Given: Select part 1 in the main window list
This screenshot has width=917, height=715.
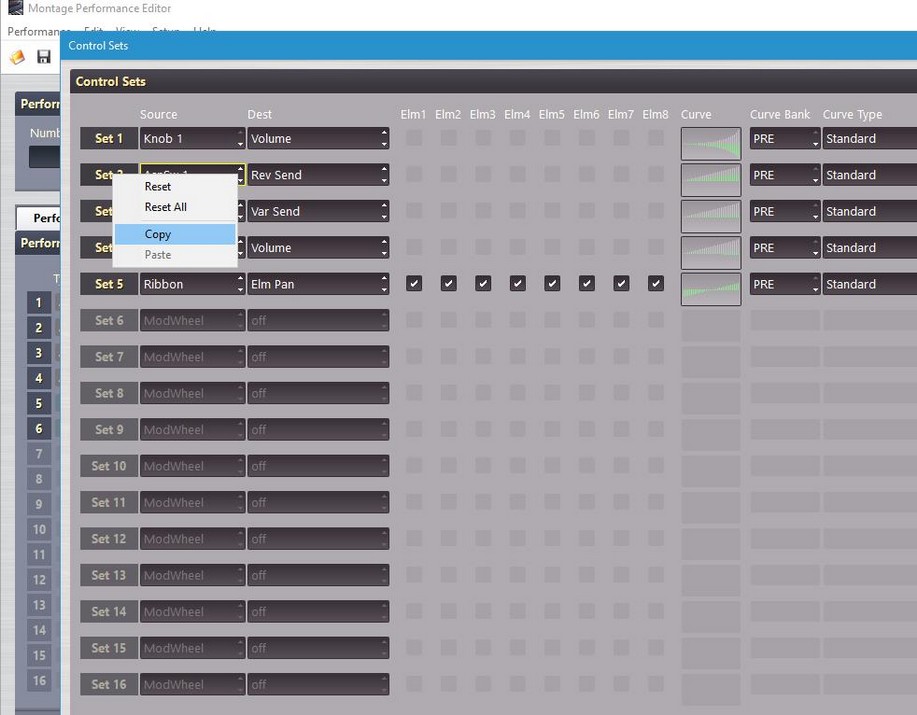Looking at the screenshot, I should click(39, 303).
